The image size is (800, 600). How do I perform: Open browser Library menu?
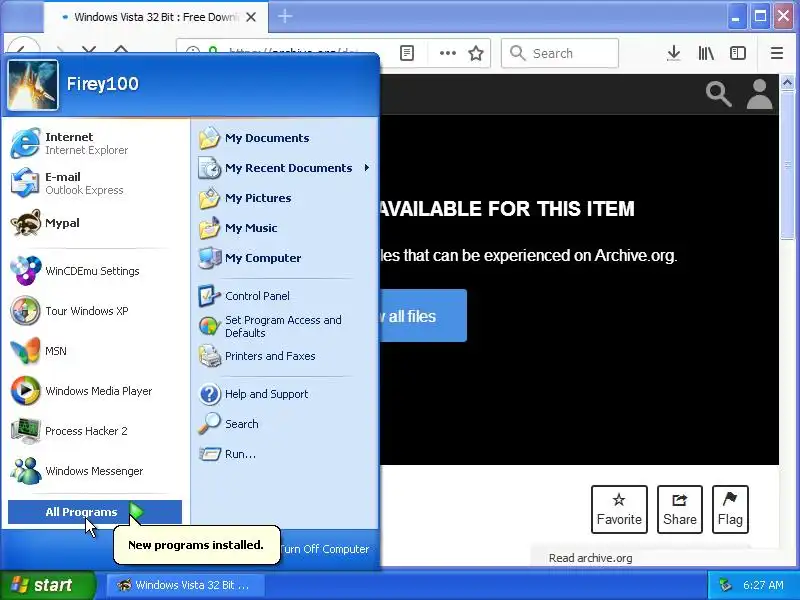(x=706, y=53)
